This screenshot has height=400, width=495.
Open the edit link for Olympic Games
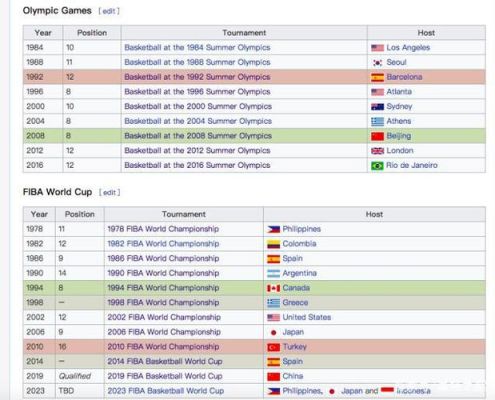point(109,11)
